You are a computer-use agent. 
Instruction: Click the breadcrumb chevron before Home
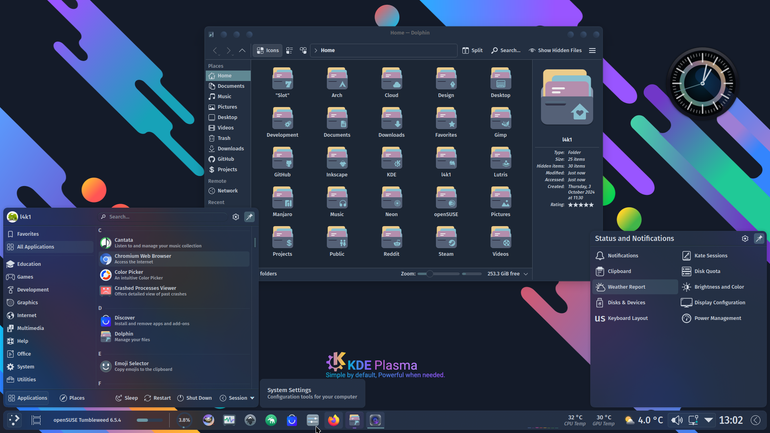(316, 50)
